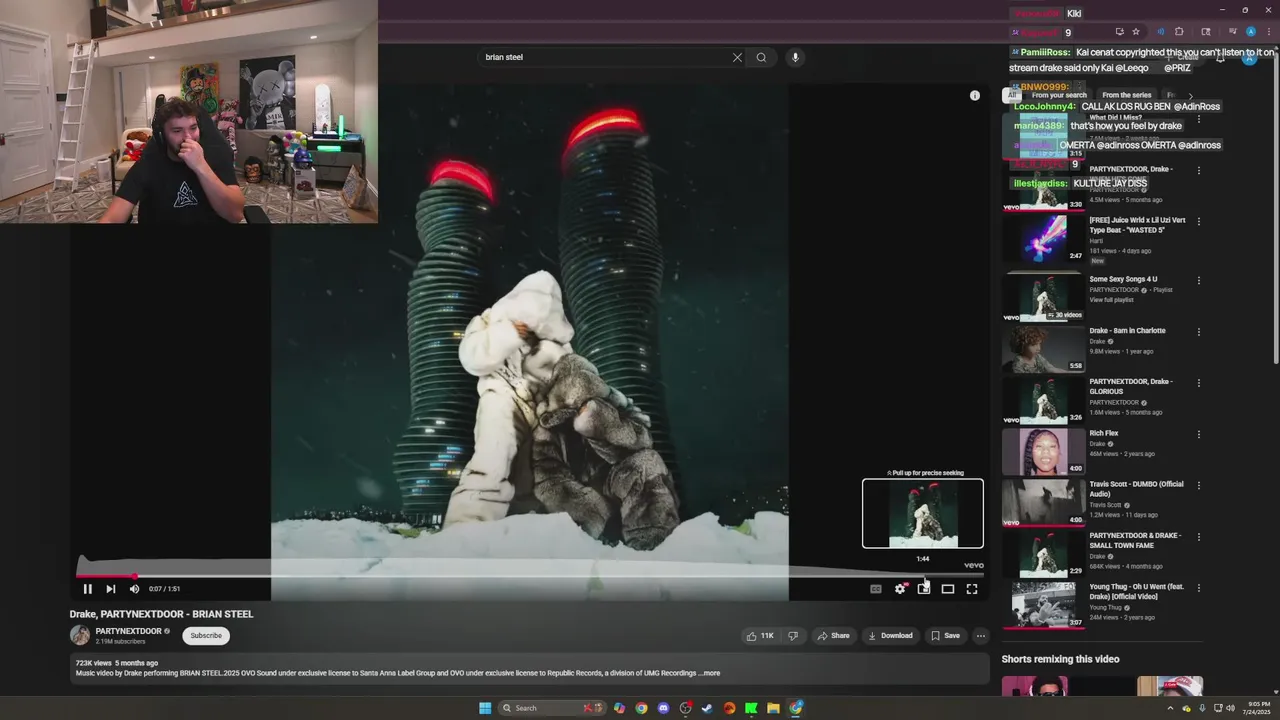The height and width of the screenshot is (720, 1280).
Task: Like the video with 11K thumbs up
Action: pyautogui.click(x=759, y=636)
